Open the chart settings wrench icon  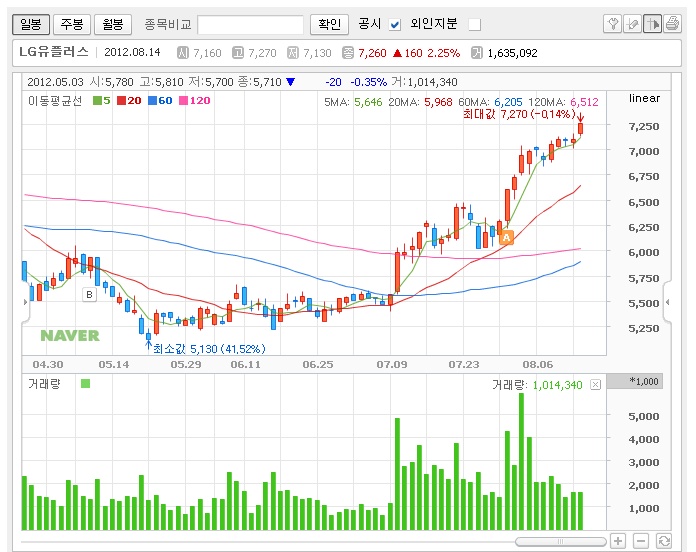(613, 24)
